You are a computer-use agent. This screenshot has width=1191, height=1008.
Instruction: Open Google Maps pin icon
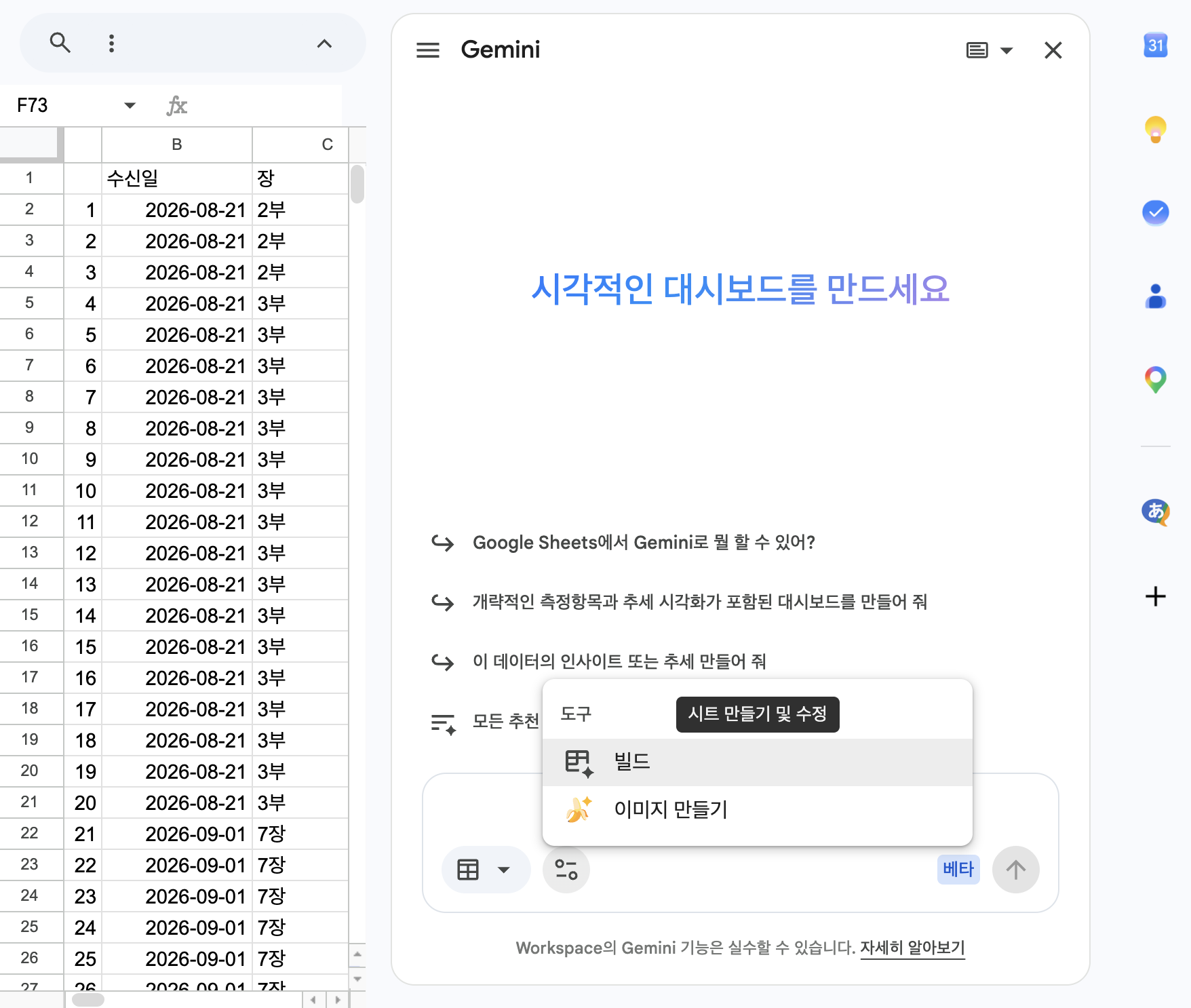[x=1156, y=380]
